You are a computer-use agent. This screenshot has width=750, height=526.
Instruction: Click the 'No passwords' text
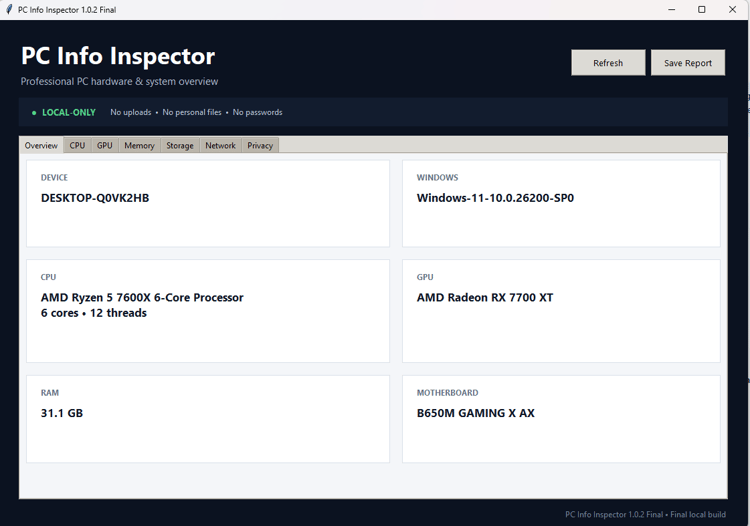257,112
